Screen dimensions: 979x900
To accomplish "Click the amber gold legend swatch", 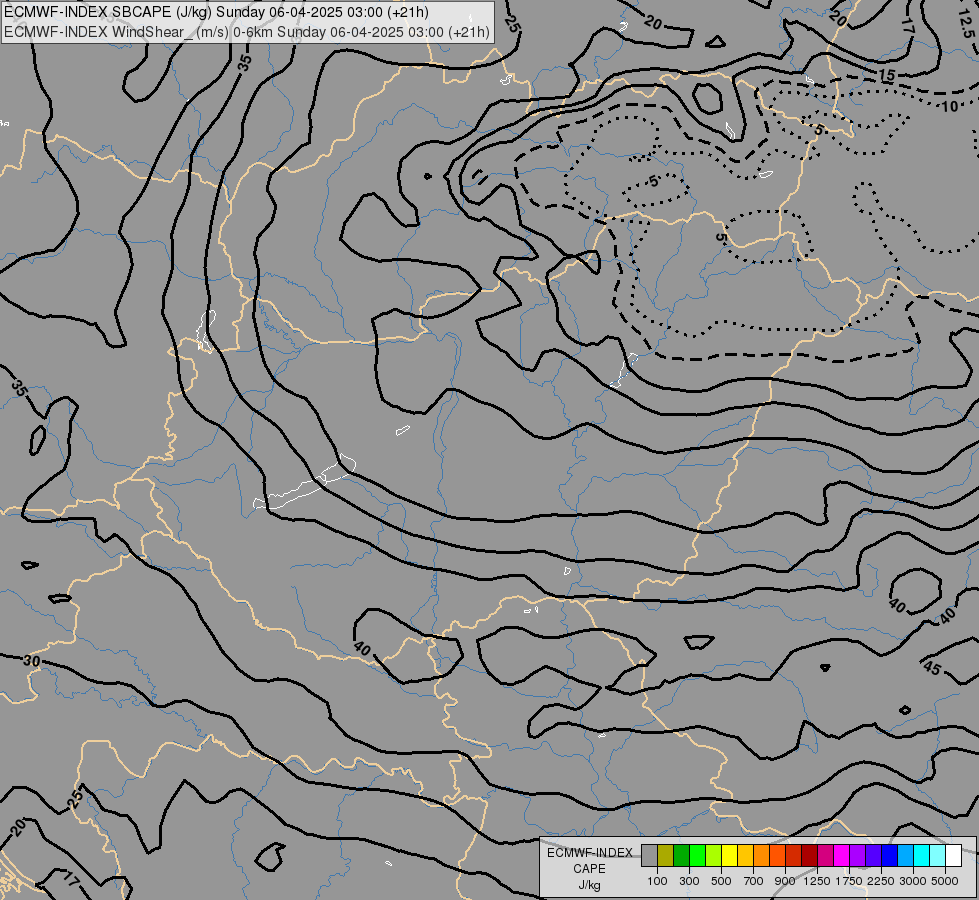I will pos(745,855).
